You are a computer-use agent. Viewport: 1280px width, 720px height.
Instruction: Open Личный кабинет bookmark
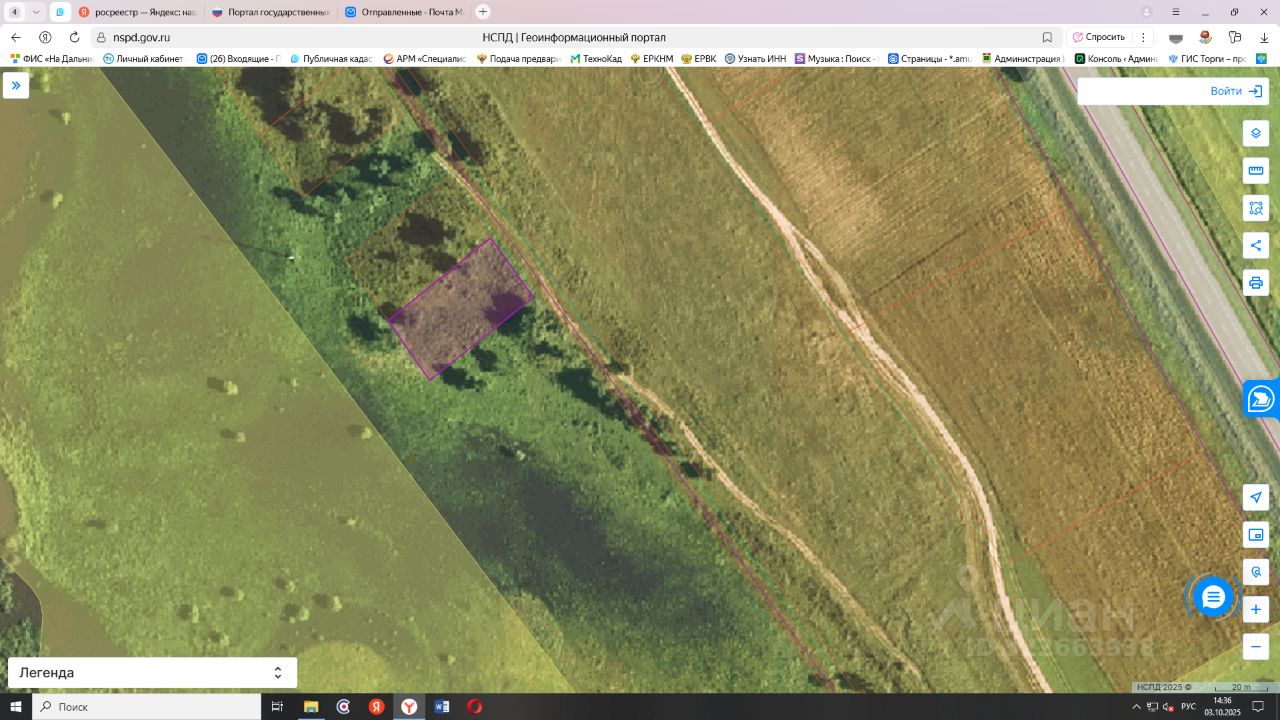143,59
